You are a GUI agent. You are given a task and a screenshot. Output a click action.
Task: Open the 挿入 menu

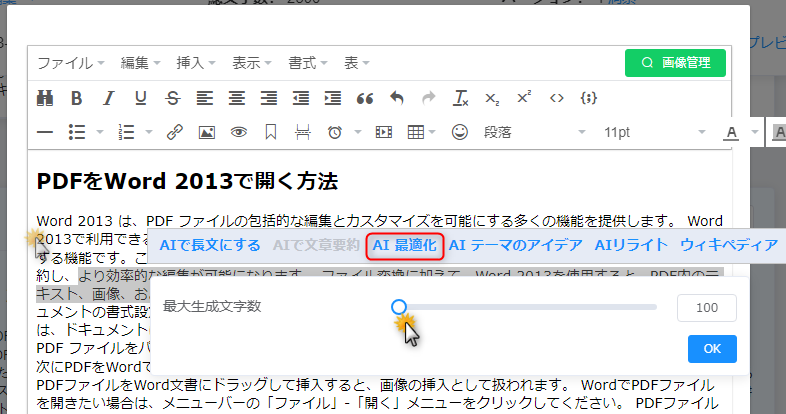tap(195, 63)
